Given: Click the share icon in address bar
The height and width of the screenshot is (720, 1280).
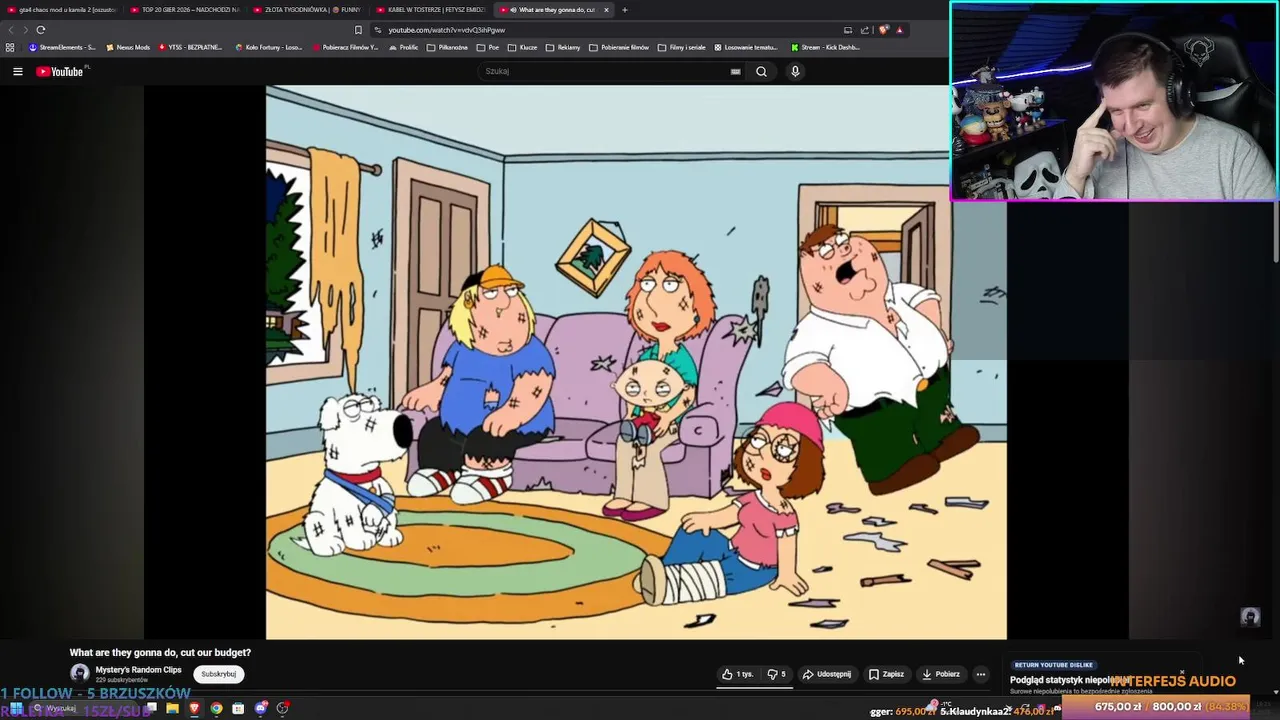Looking at the screenshot, I should [x=865, y=30].
